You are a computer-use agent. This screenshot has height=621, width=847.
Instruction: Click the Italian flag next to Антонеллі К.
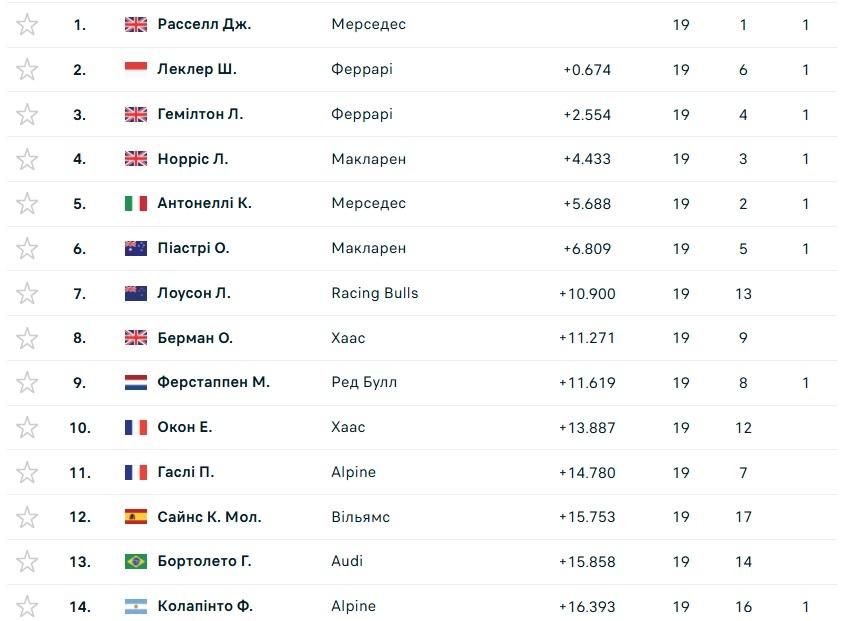point(136,204)
